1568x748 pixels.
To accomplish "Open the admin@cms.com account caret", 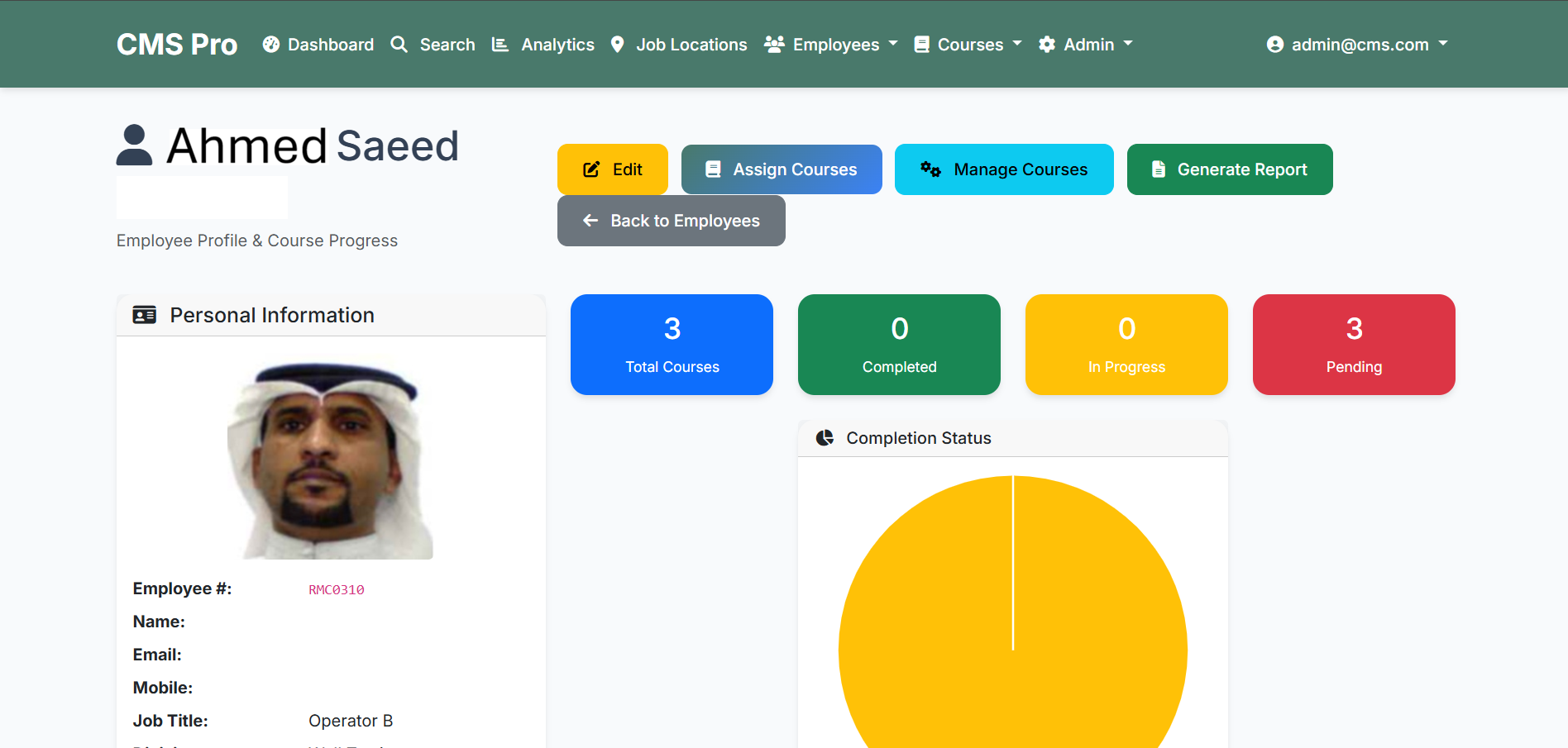I will point(1443,44).
